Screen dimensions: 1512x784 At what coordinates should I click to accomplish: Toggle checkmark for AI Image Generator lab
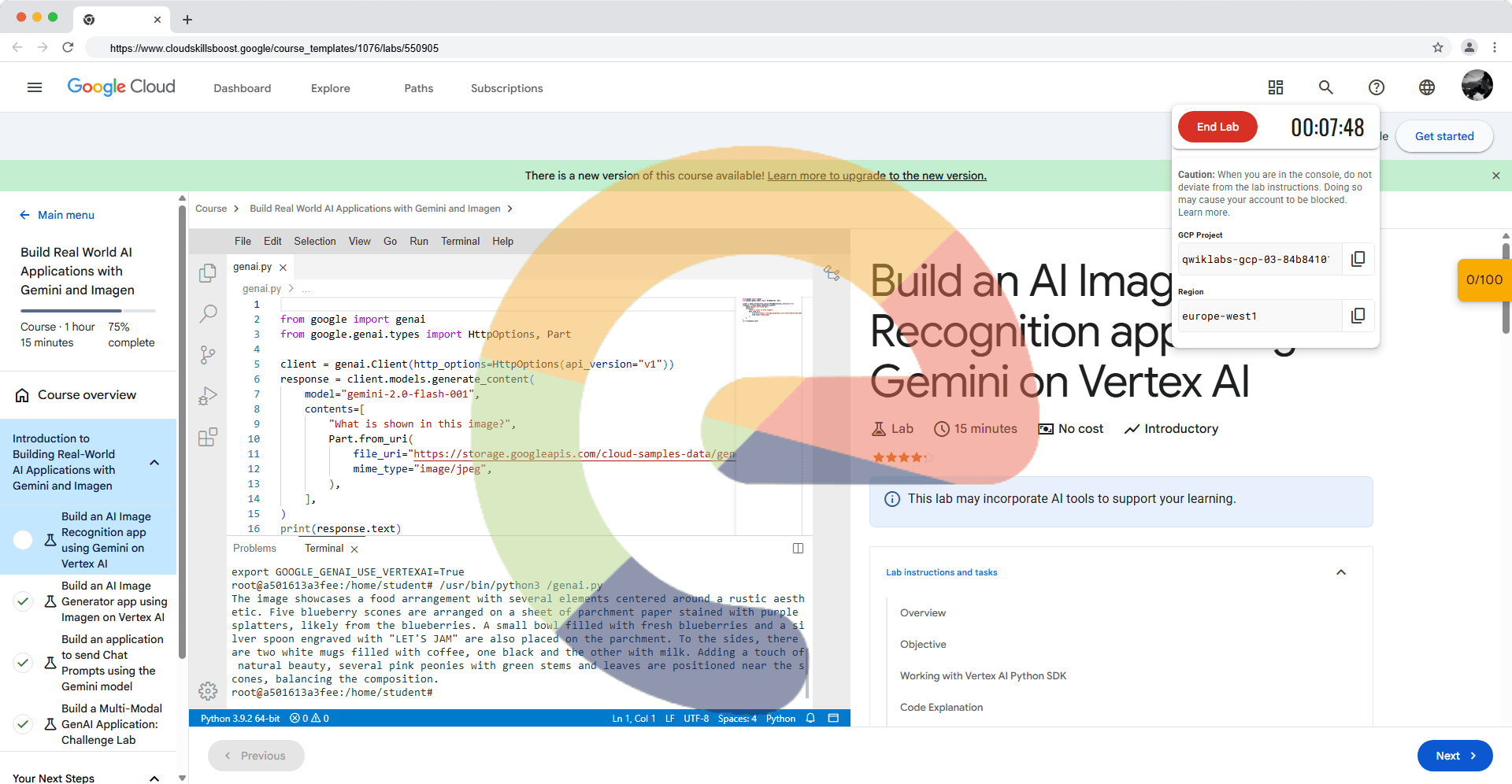pos(24,601)
